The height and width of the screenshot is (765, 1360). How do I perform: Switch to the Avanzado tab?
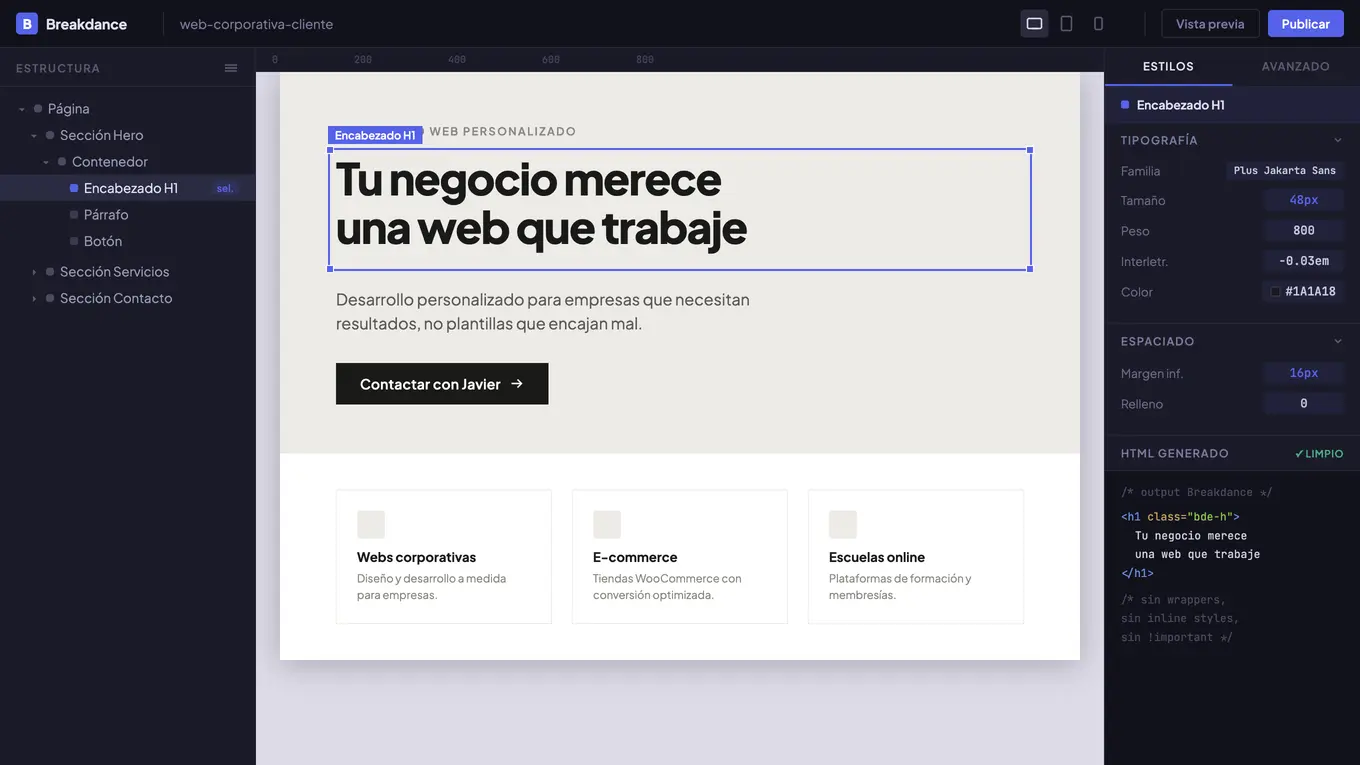pyautogui.click(x=1295, y=66)
